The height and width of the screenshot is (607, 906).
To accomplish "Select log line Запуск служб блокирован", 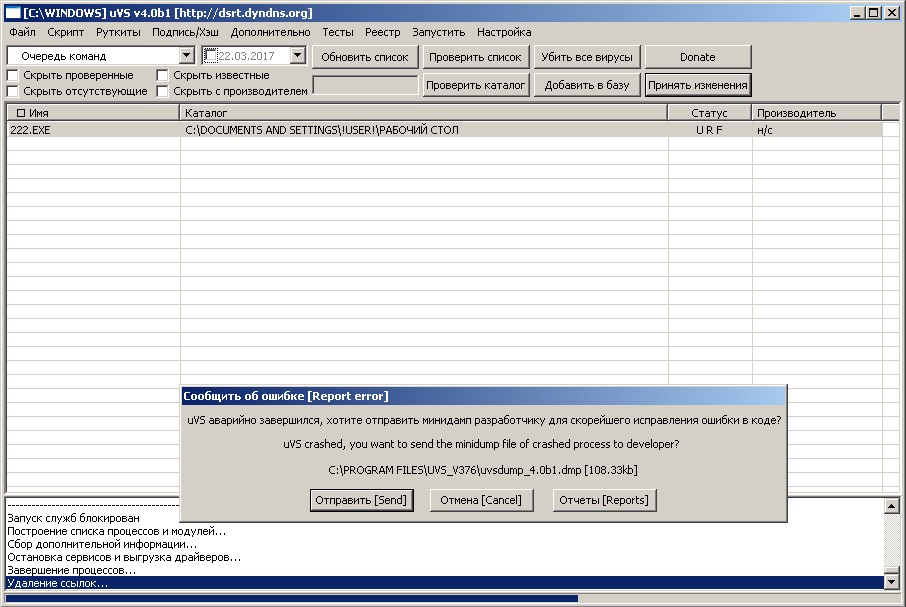I will (x=73, y=518).
